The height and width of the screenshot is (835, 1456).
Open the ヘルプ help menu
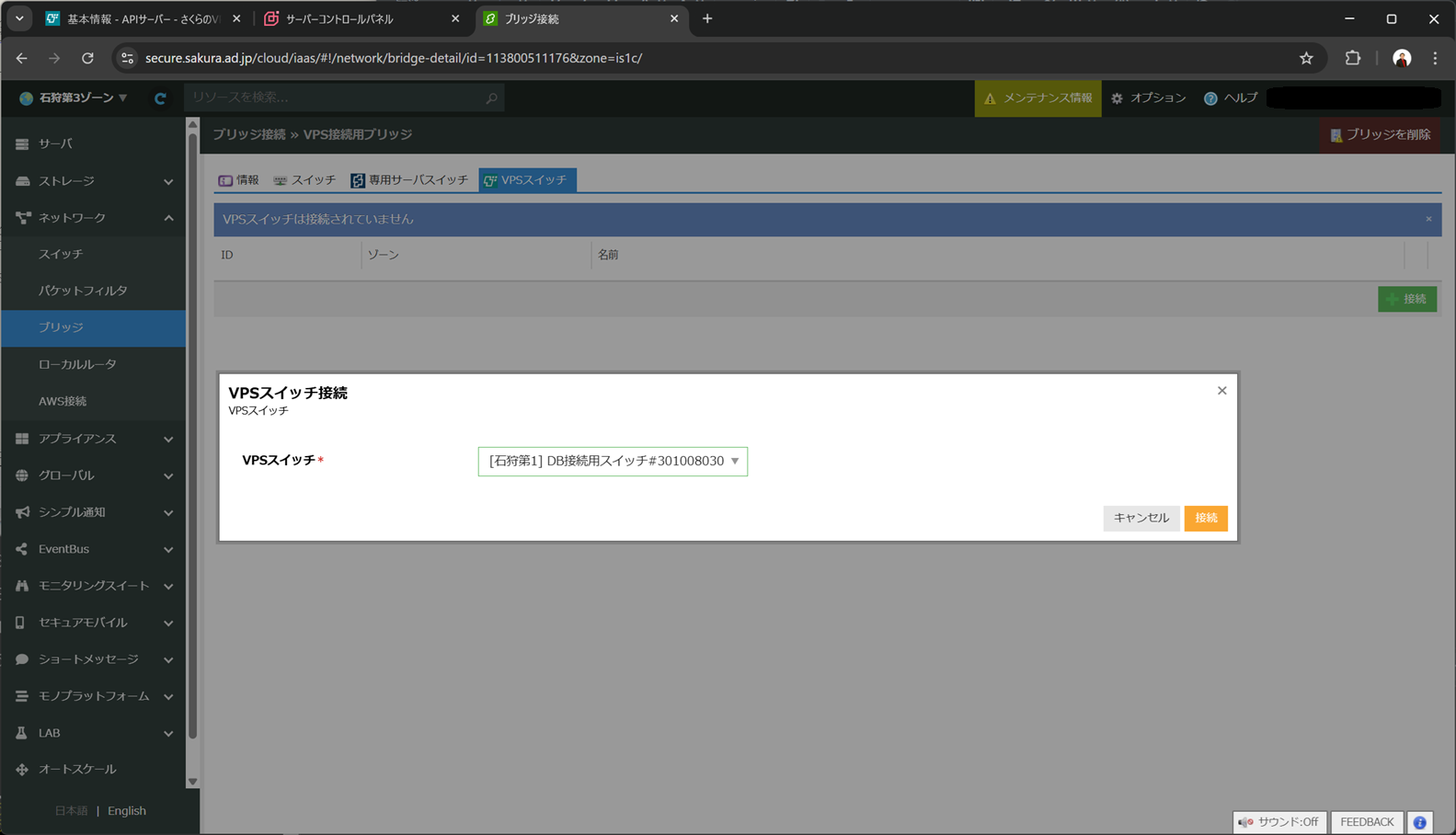tap(1230, 98)
